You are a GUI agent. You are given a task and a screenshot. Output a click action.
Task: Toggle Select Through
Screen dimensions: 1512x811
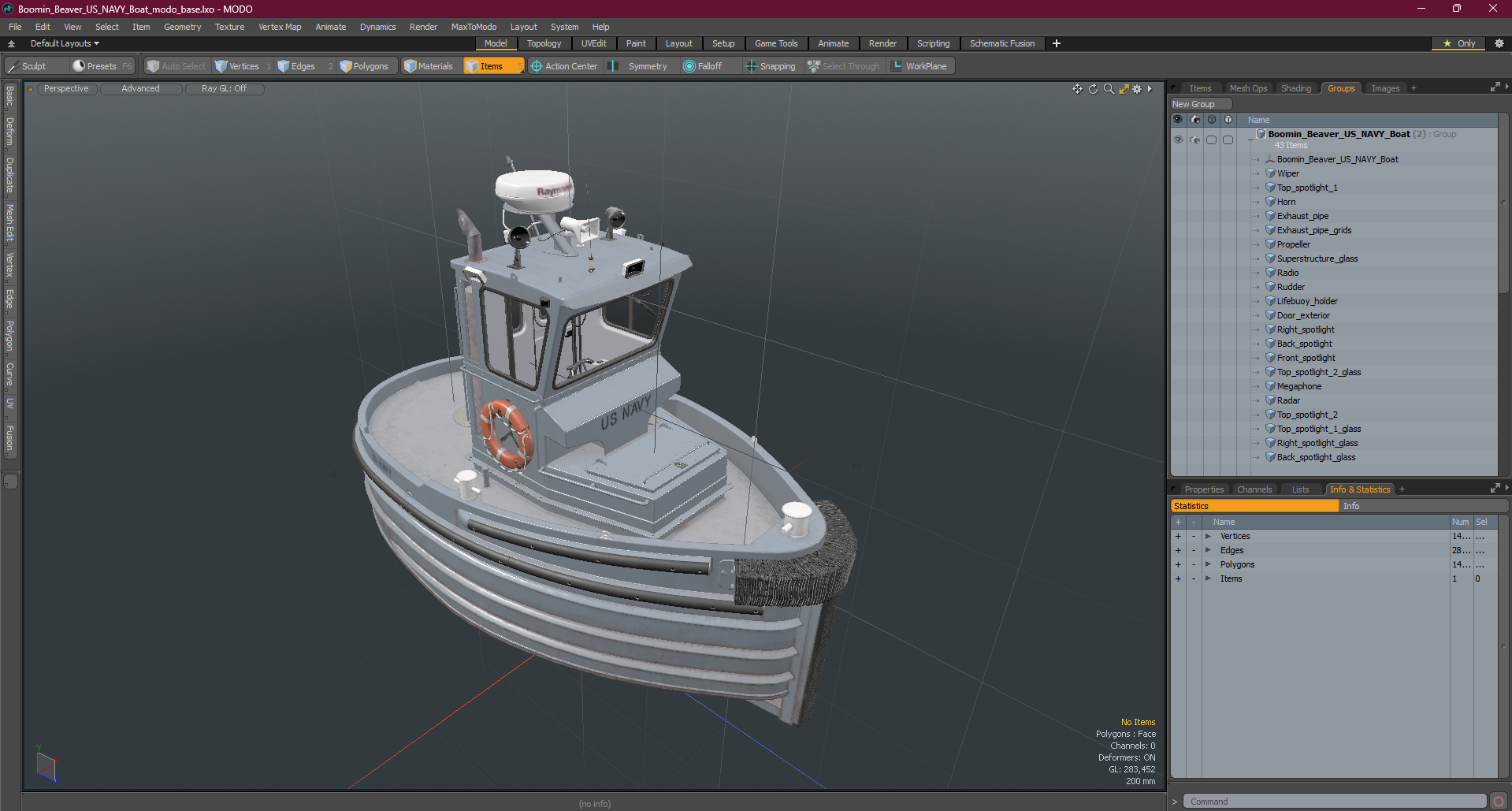844,66
